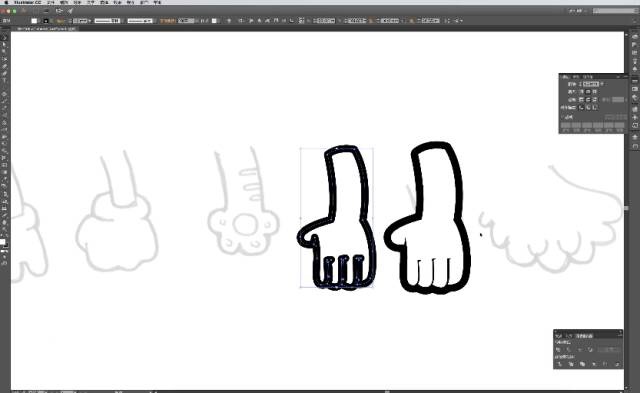This screenshot has width=640, height=393.
Task: Click Merge pathfinder icon
Action: pos(582,364)
